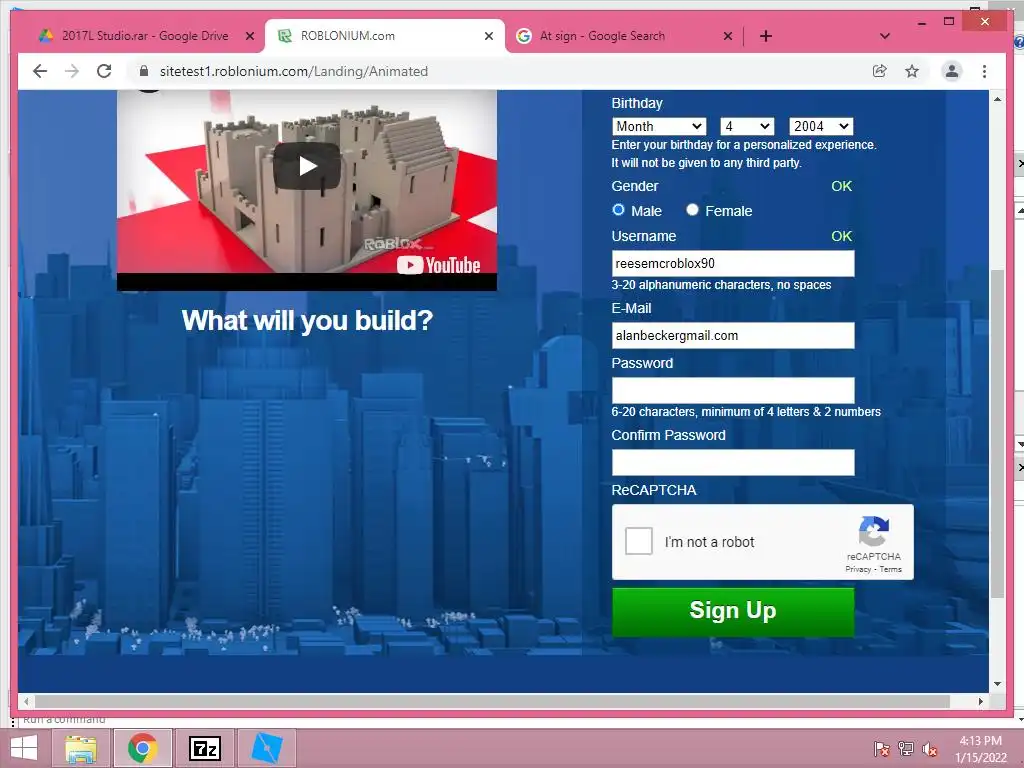Close the At sign Google Search tab
The height and width of the screenshot is (768, 1024).
728,36
